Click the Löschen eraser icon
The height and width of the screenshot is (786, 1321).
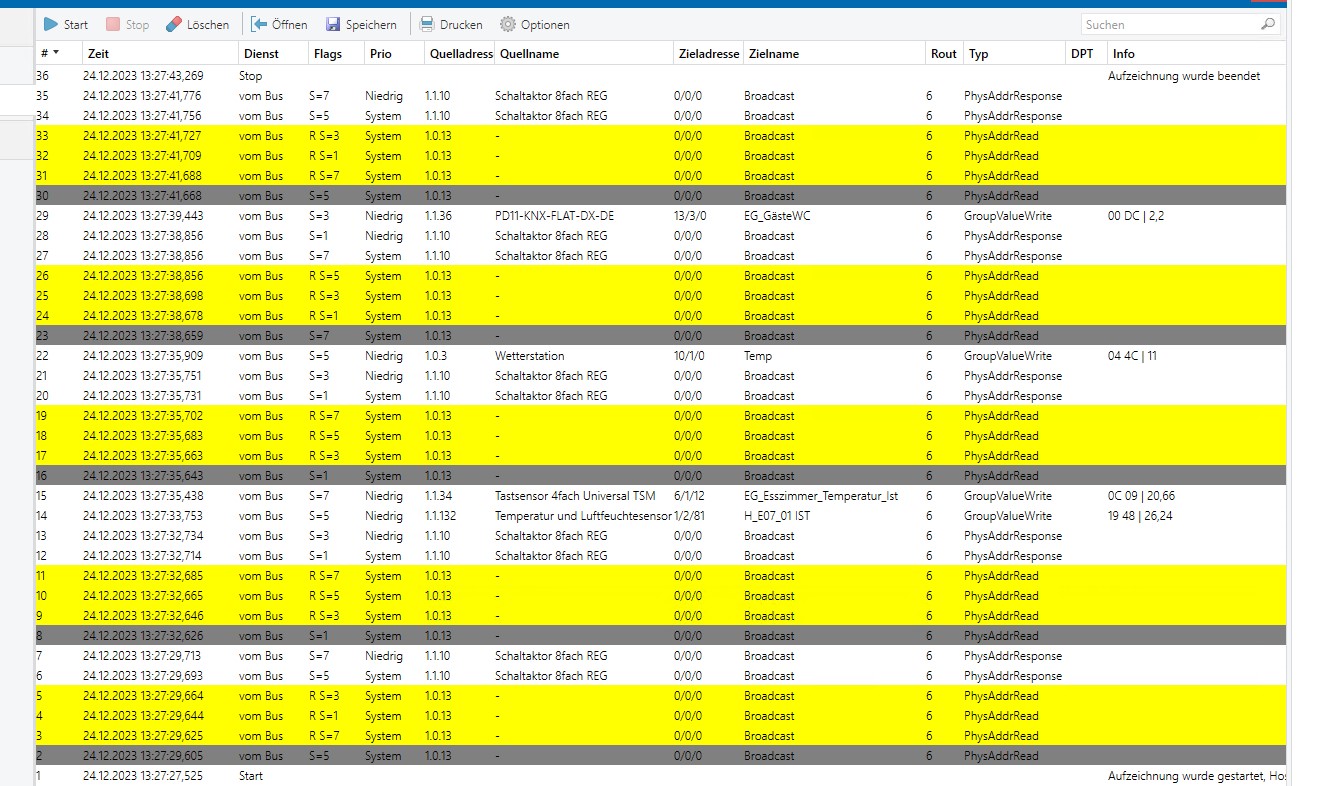click(174, 24)
